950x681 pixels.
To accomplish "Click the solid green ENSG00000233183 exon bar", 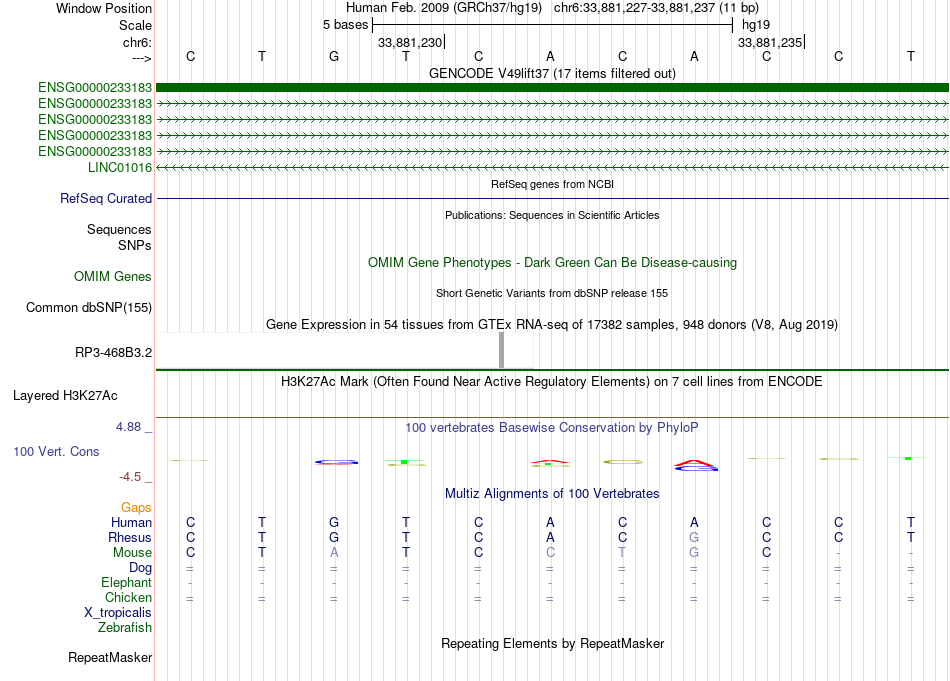I will tap(552, 88).
